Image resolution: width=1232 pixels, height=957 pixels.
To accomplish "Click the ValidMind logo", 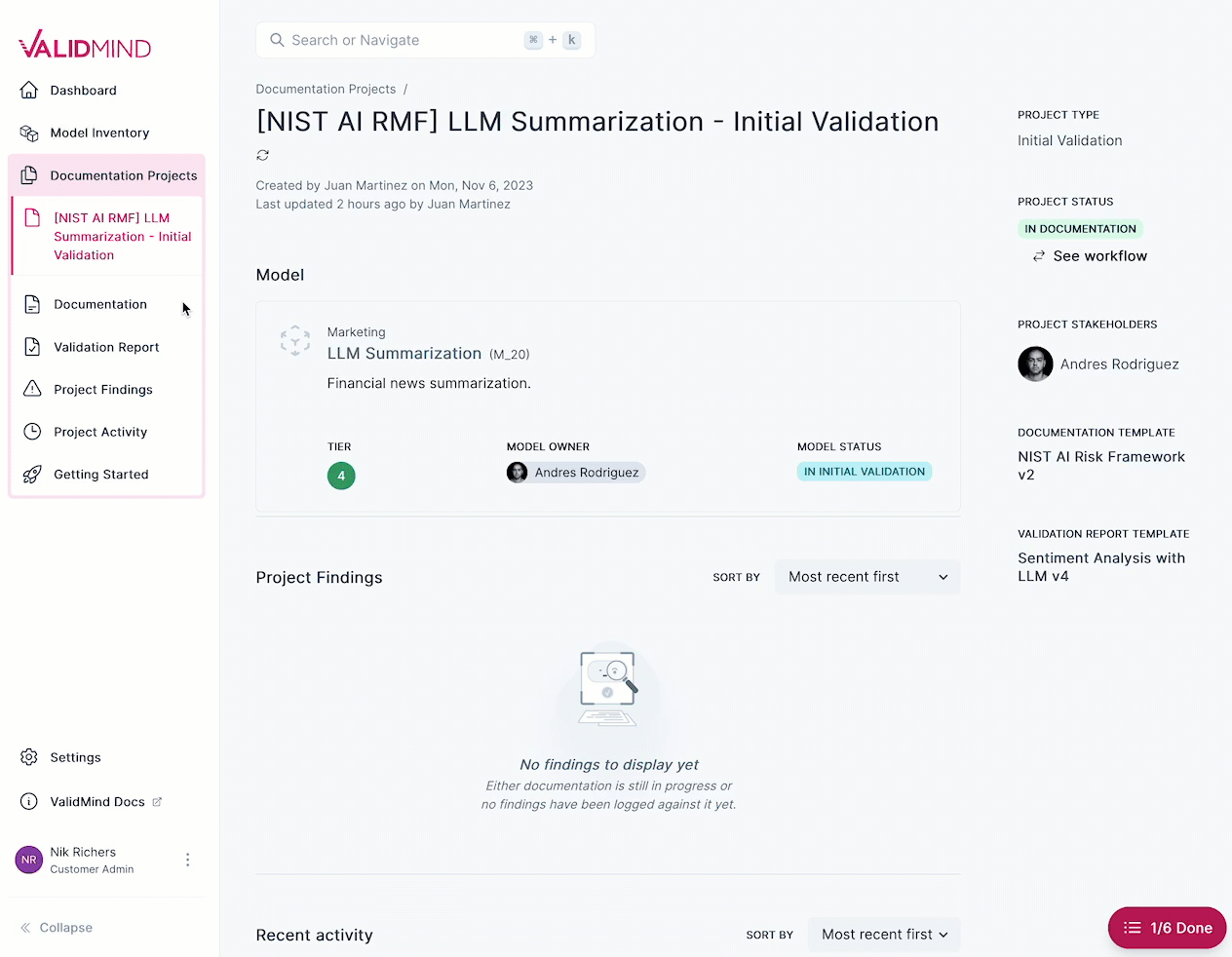I will pyautogui.click(x=85, y=45).
